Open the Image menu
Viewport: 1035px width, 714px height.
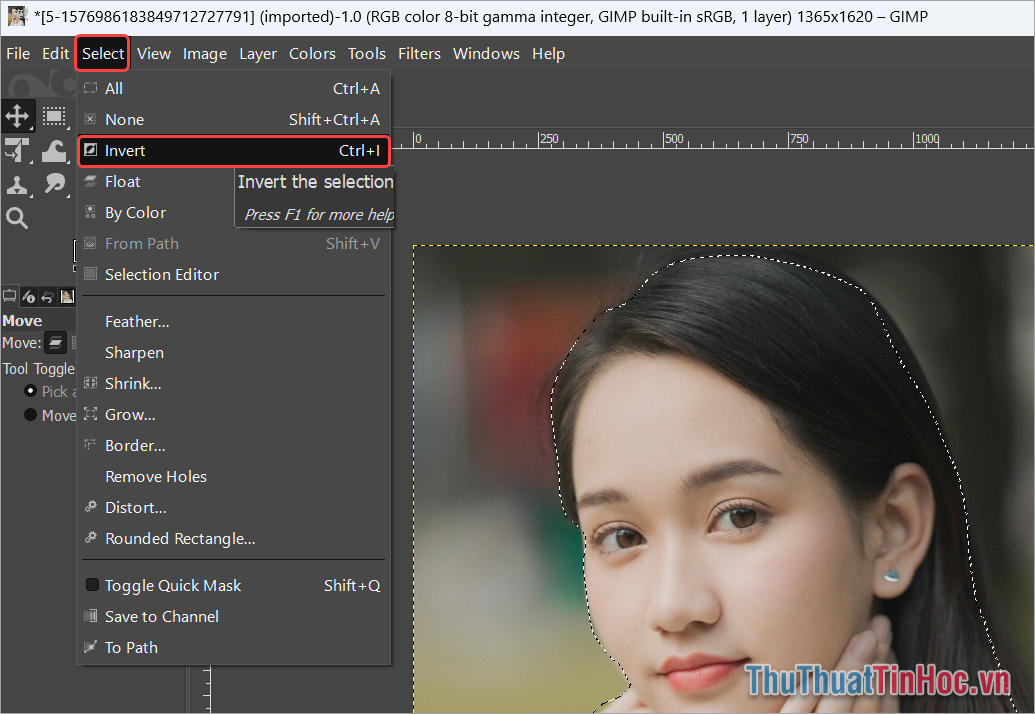point(205,53)
